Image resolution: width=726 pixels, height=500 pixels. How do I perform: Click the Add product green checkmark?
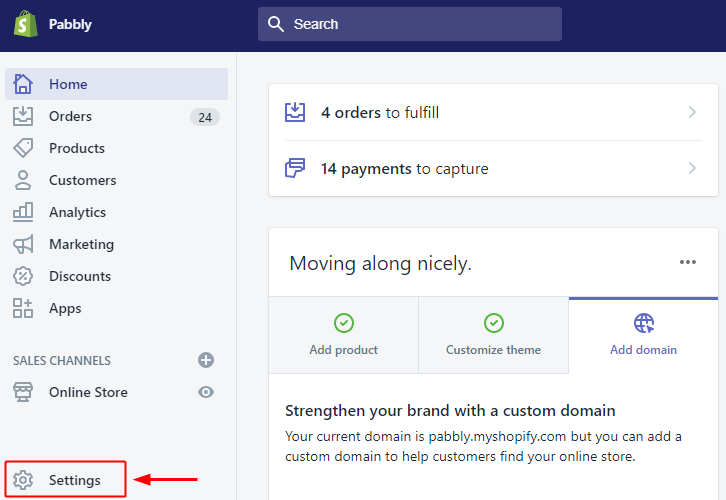tap(344, 323)
